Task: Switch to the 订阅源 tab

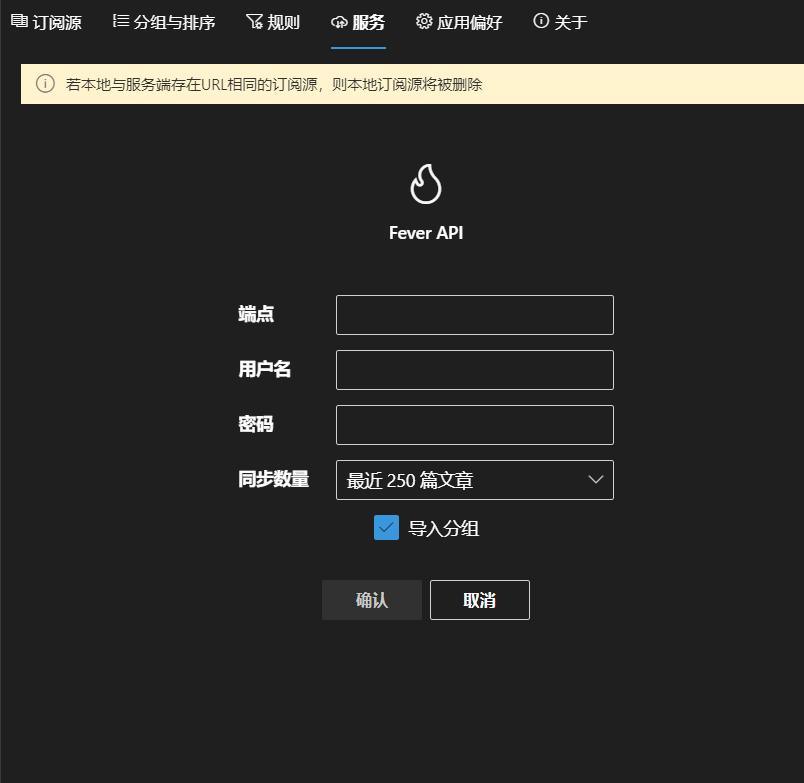Action: (46, 21)
